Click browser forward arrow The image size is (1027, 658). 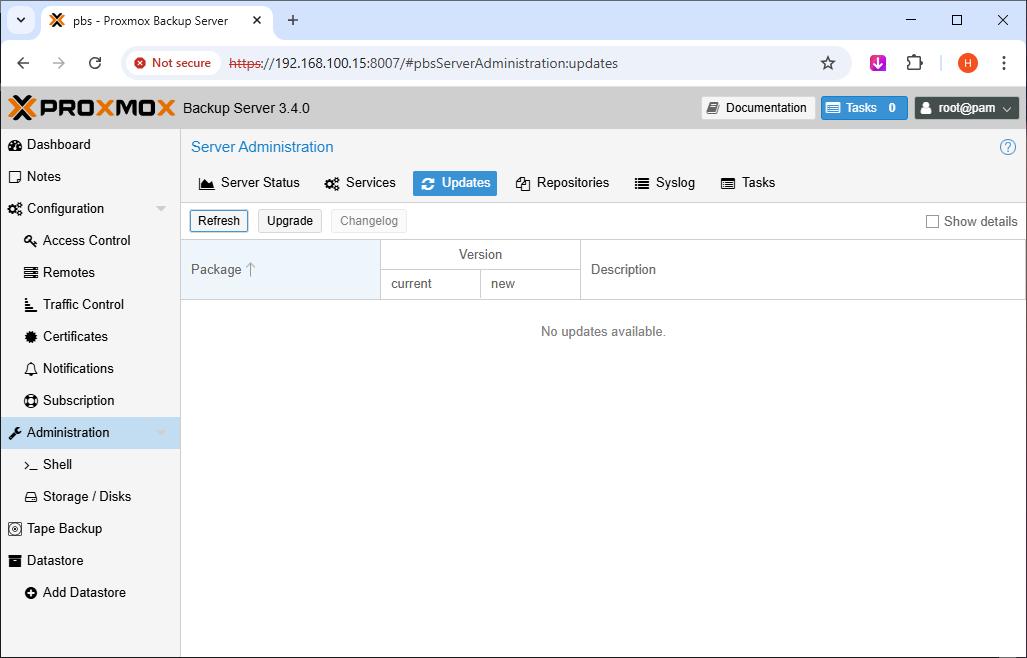click(x=59, y=64)
